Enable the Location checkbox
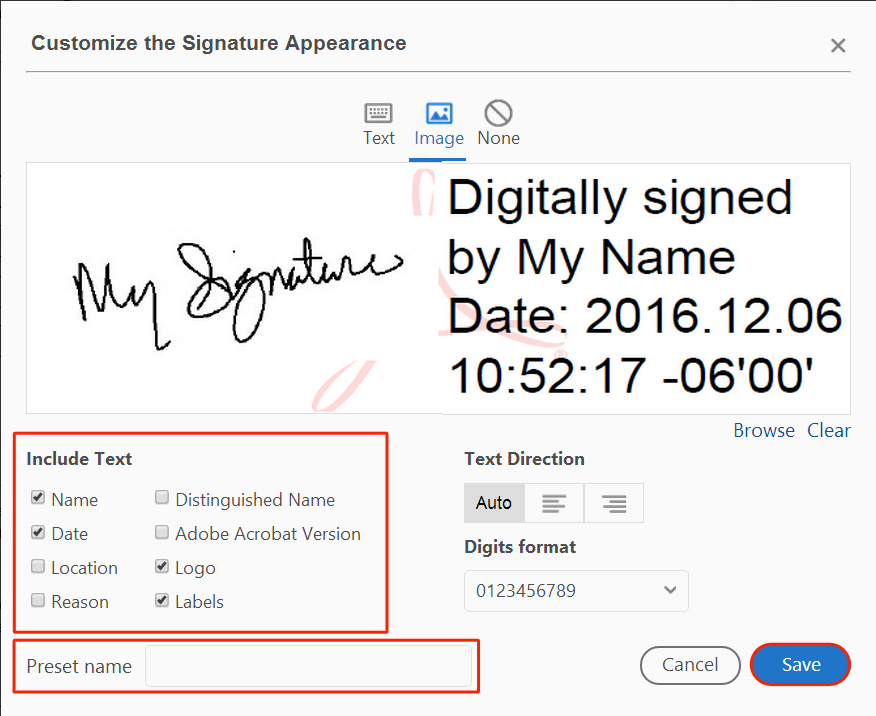 point(38,566)
